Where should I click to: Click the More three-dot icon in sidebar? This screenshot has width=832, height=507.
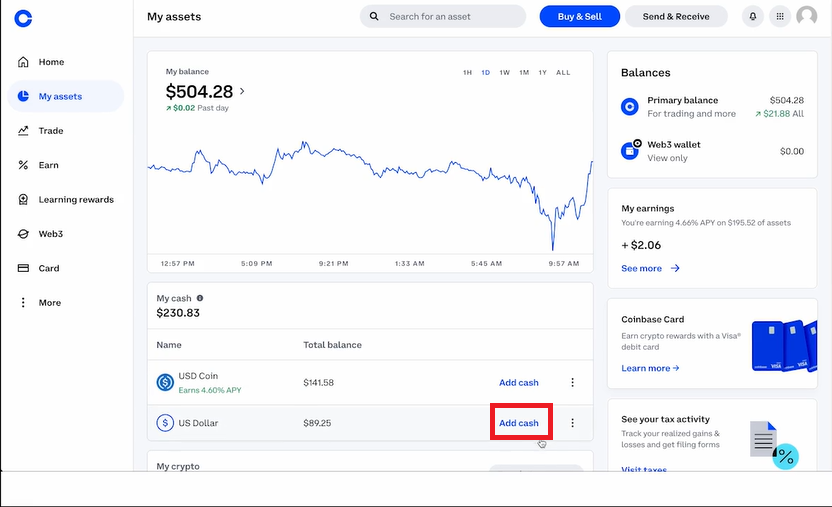pyautogui.click(x=23, y=302)
